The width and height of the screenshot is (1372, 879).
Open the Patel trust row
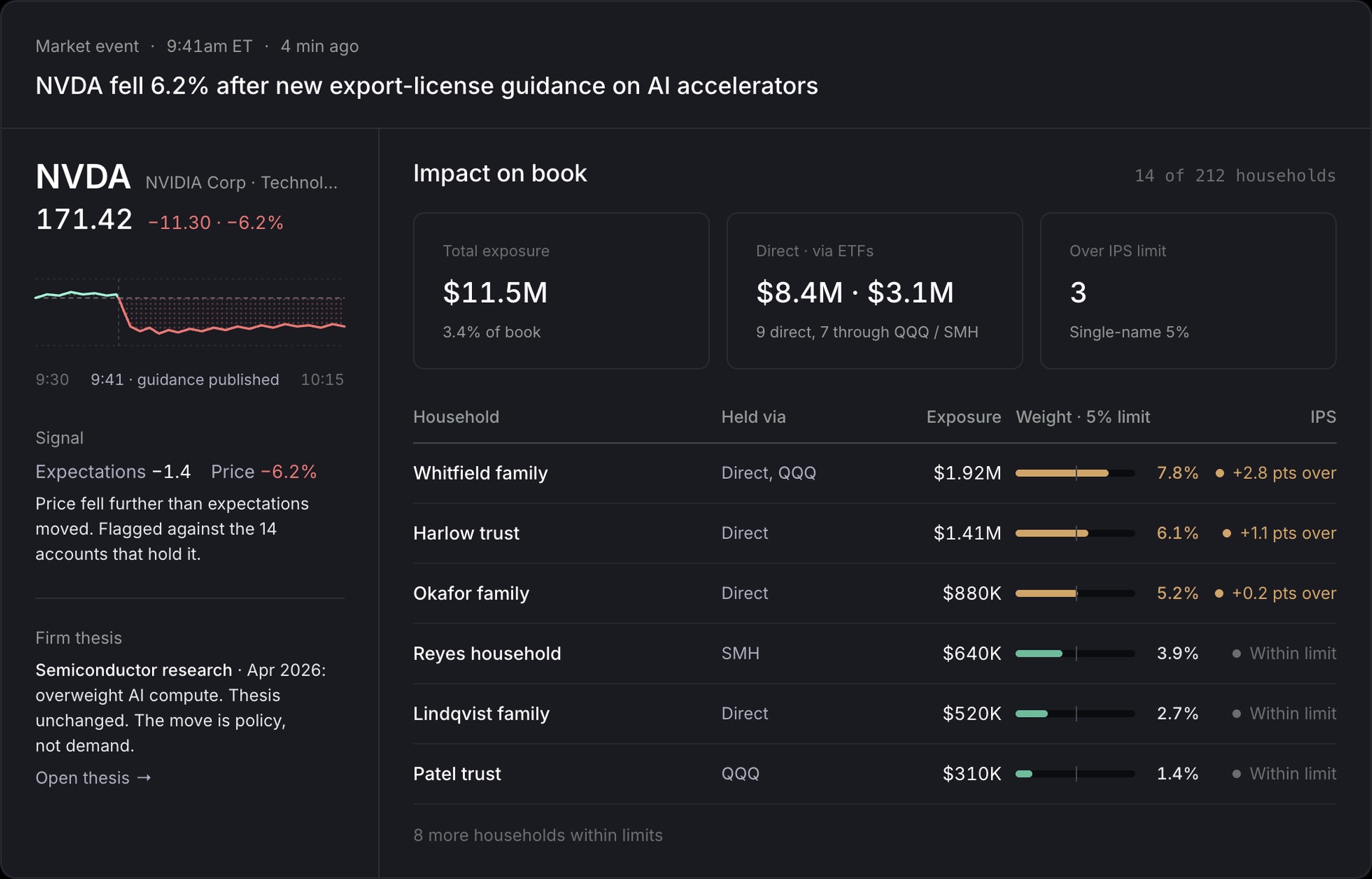pyautogui.click(x=874, y=774)
